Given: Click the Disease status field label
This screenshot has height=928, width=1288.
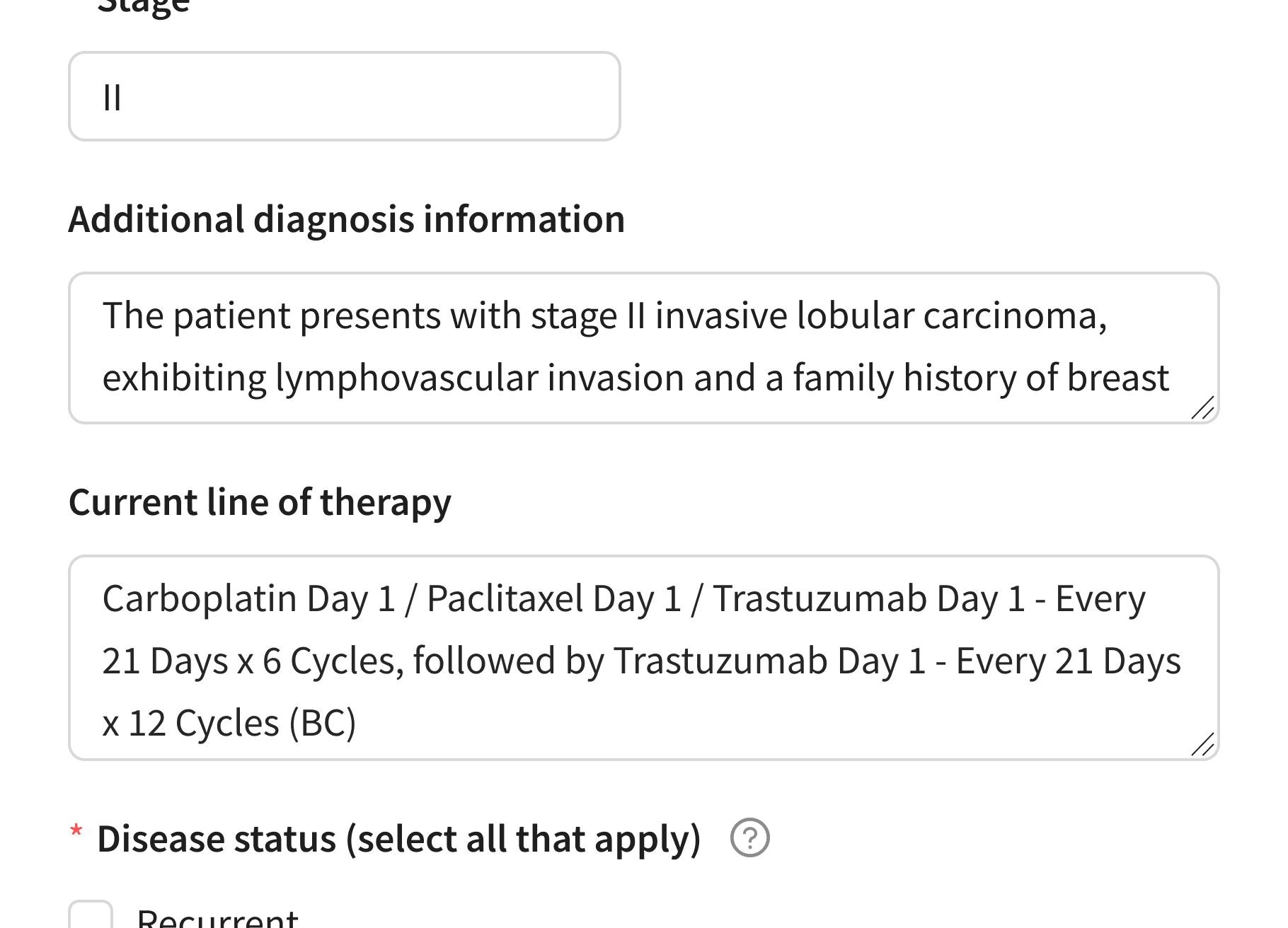Looking at the screenshot, I should [x=398, y=839].
